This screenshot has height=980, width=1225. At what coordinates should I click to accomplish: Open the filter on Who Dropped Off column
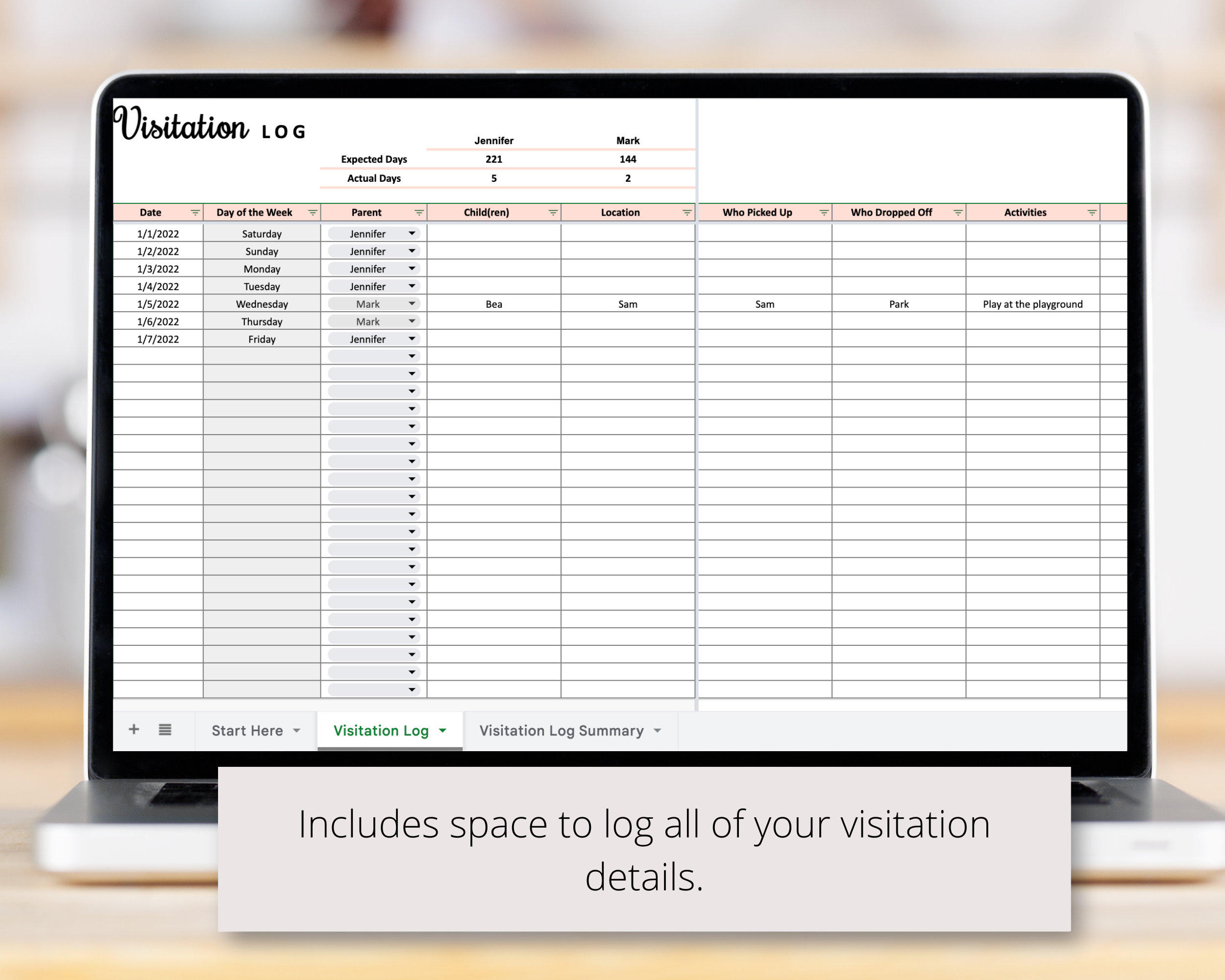click(958, 213)
